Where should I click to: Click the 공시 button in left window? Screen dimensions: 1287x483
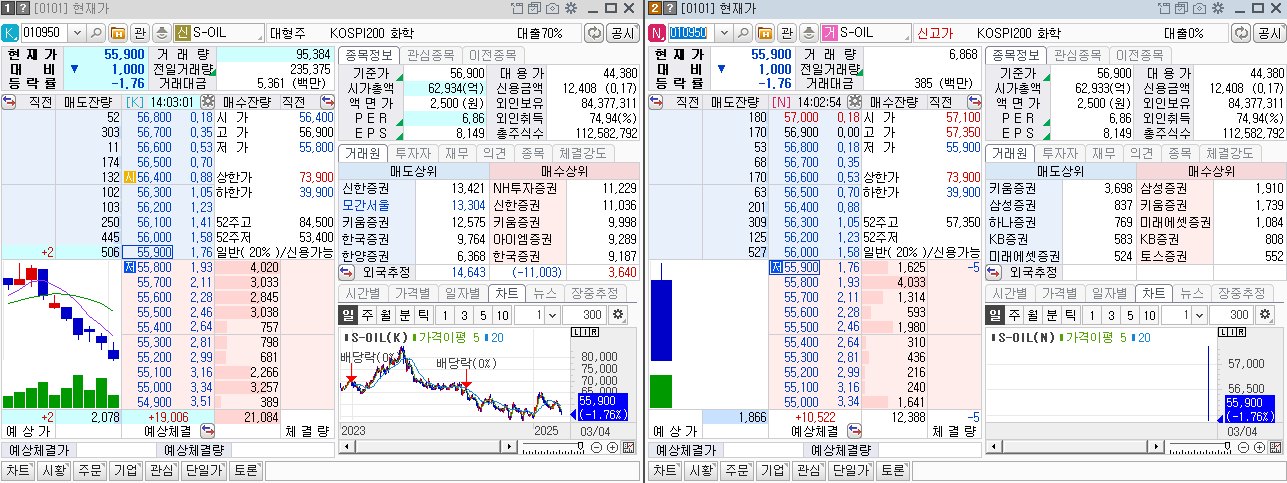(622, 33)
